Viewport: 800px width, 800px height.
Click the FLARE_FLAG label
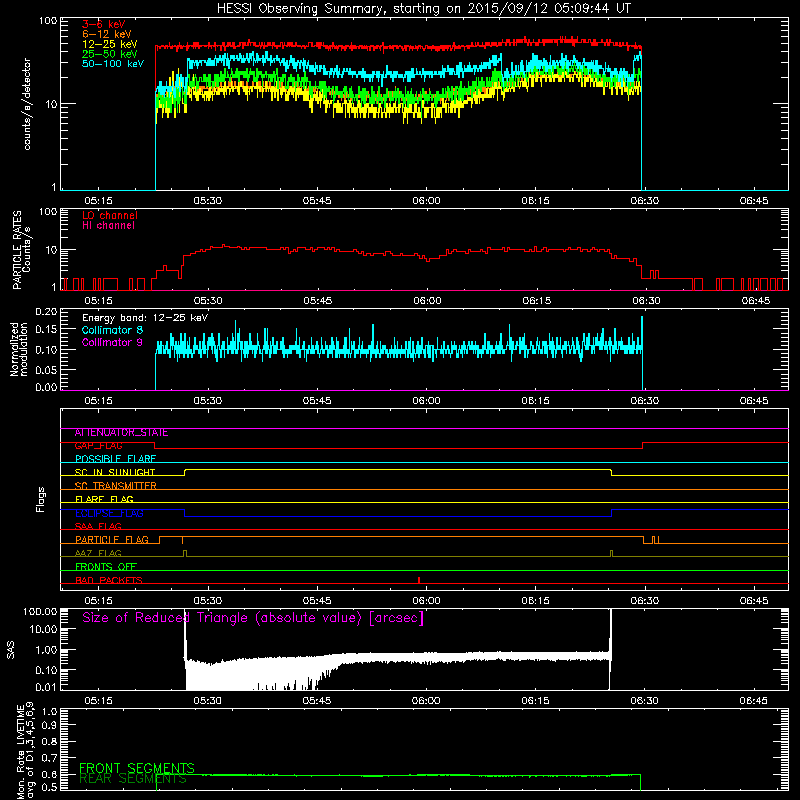(x=104, y=499)
